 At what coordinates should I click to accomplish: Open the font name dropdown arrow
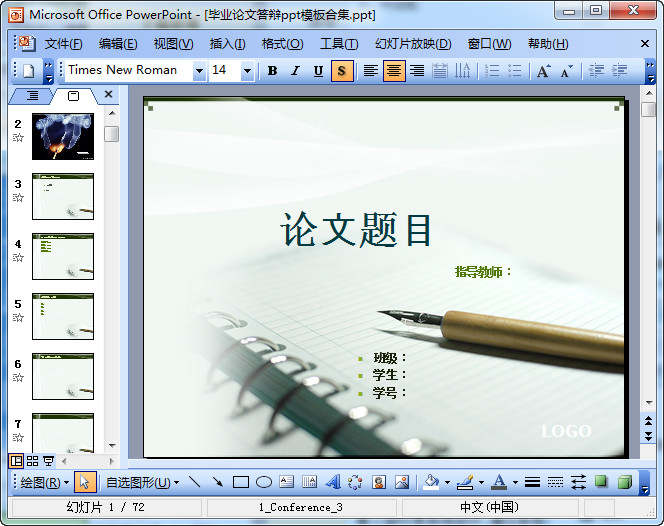[x=199, y=71]
